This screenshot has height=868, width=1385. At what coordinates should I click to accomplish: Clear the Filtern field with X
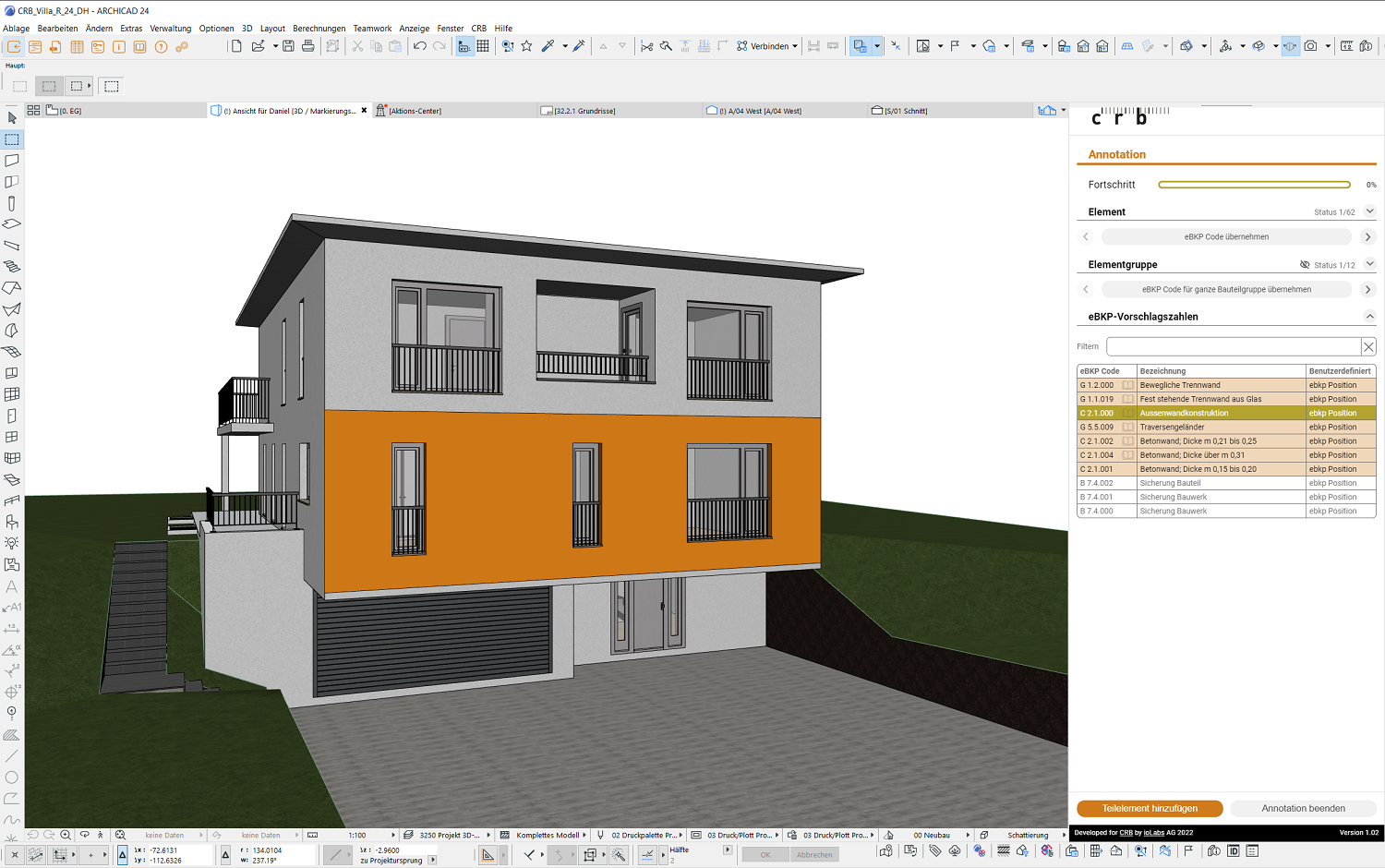point(1368,346)
